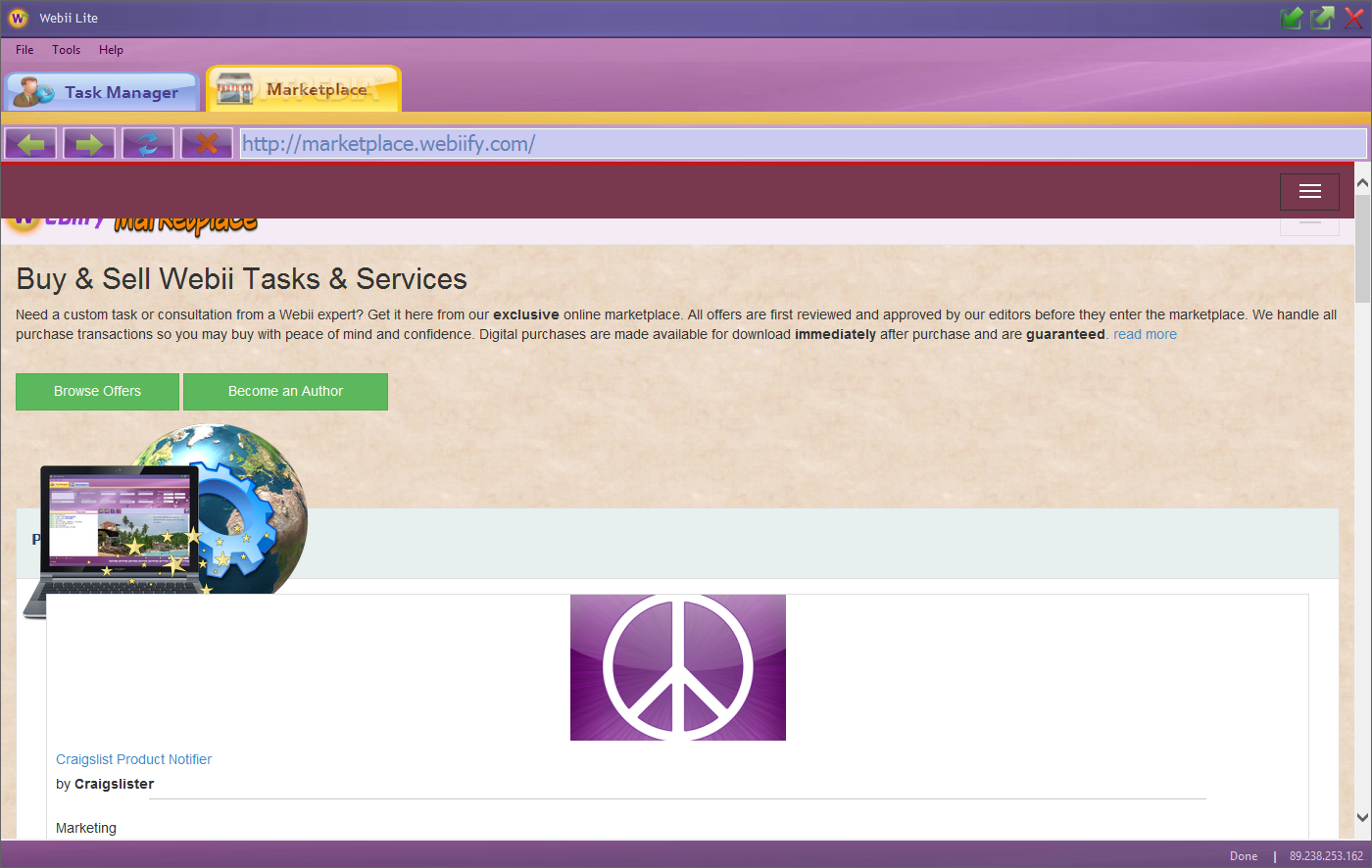Select the Marketplace tab

click(x=304, y=89)
